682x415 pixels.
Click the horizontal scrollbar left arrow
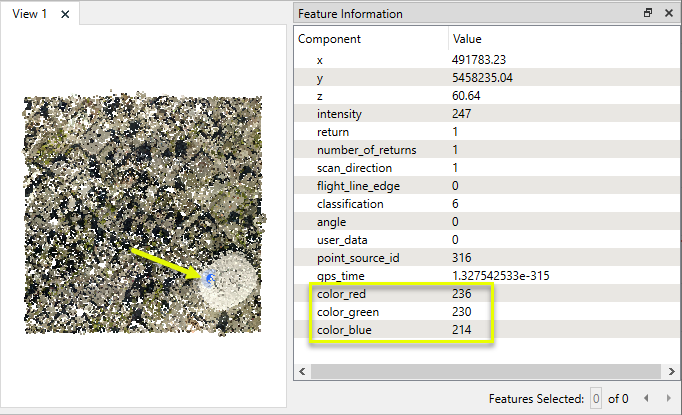pos(302,371)
